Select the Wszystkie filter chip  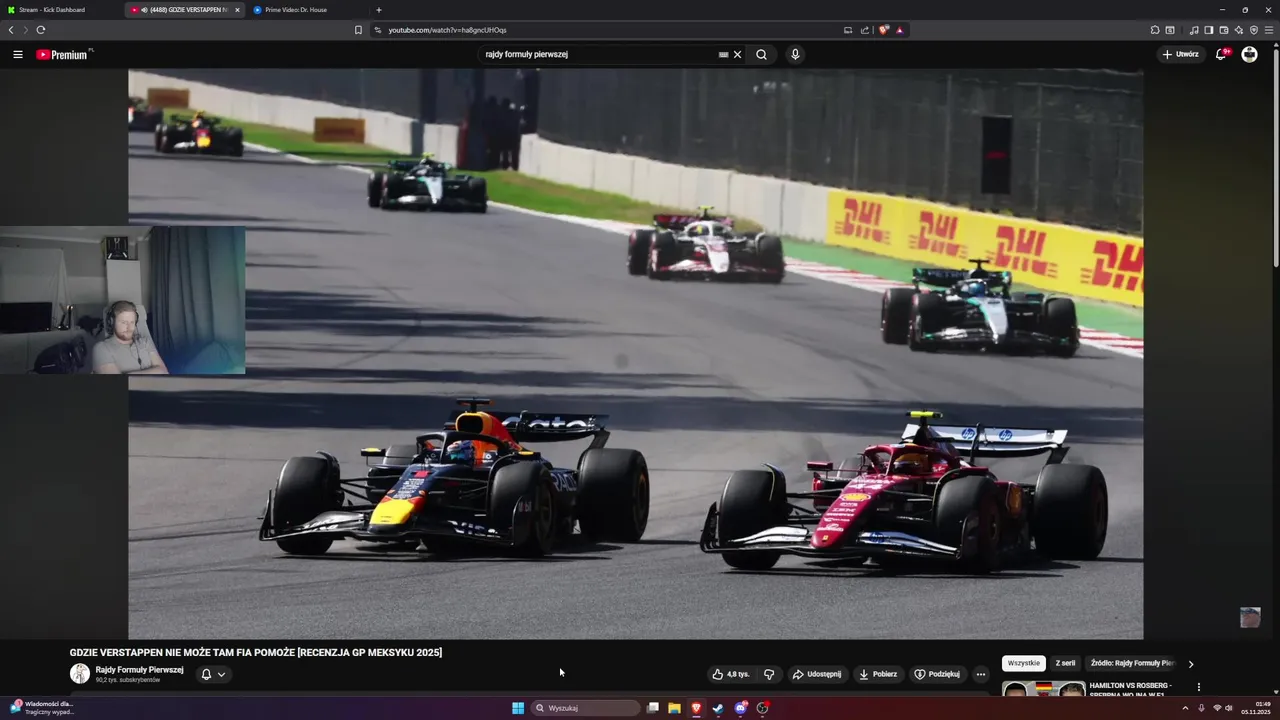click(1023, 663)
